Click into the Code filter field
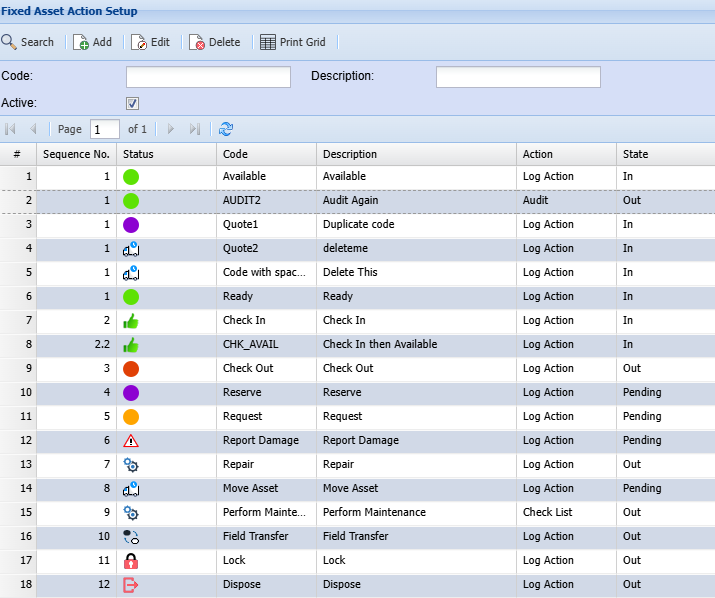Screen dimensions: 715x598 pyautogui.click(x=208, y=77)
